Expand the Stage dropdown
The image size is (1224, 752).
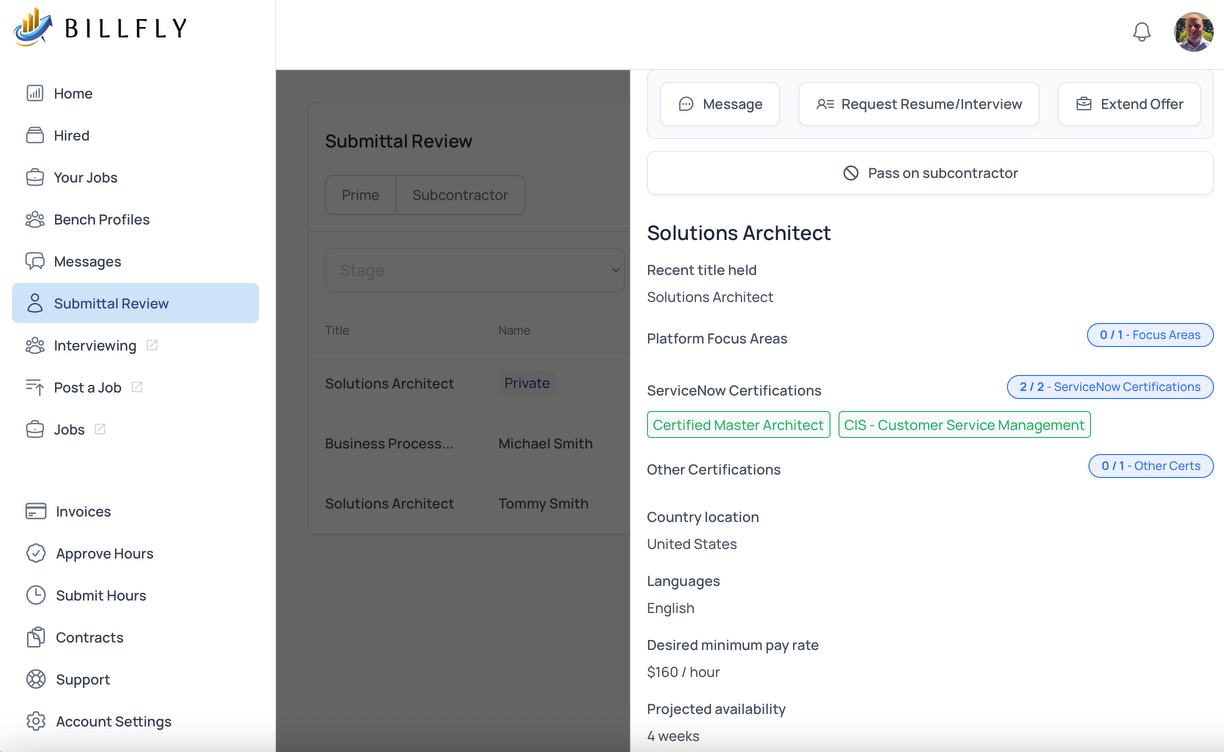[474, 270]
